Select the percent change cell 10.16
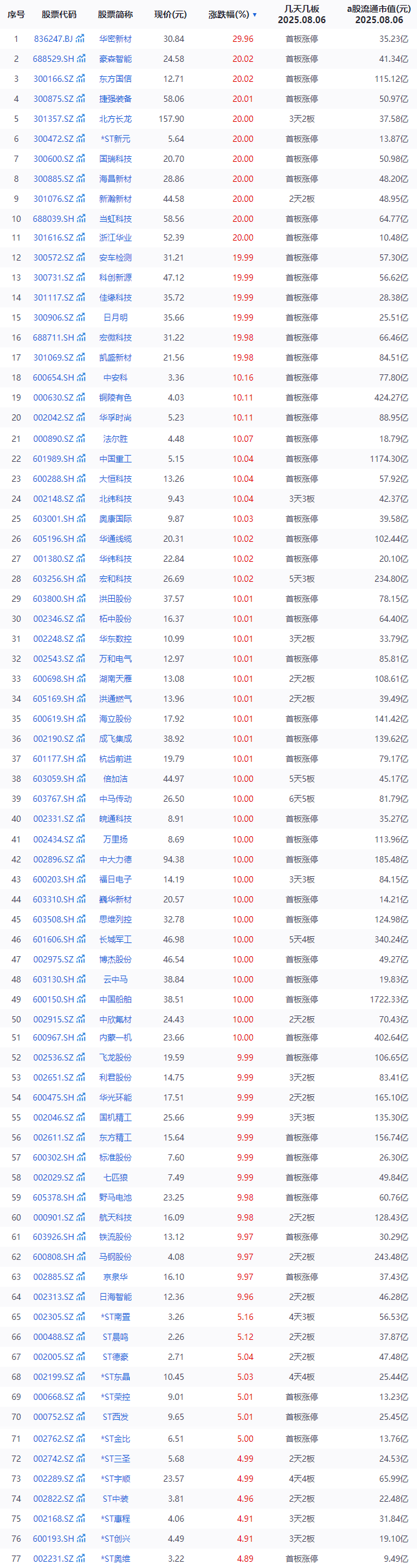417x1568 pixels. pyautogui.click(x=243, y=377)
